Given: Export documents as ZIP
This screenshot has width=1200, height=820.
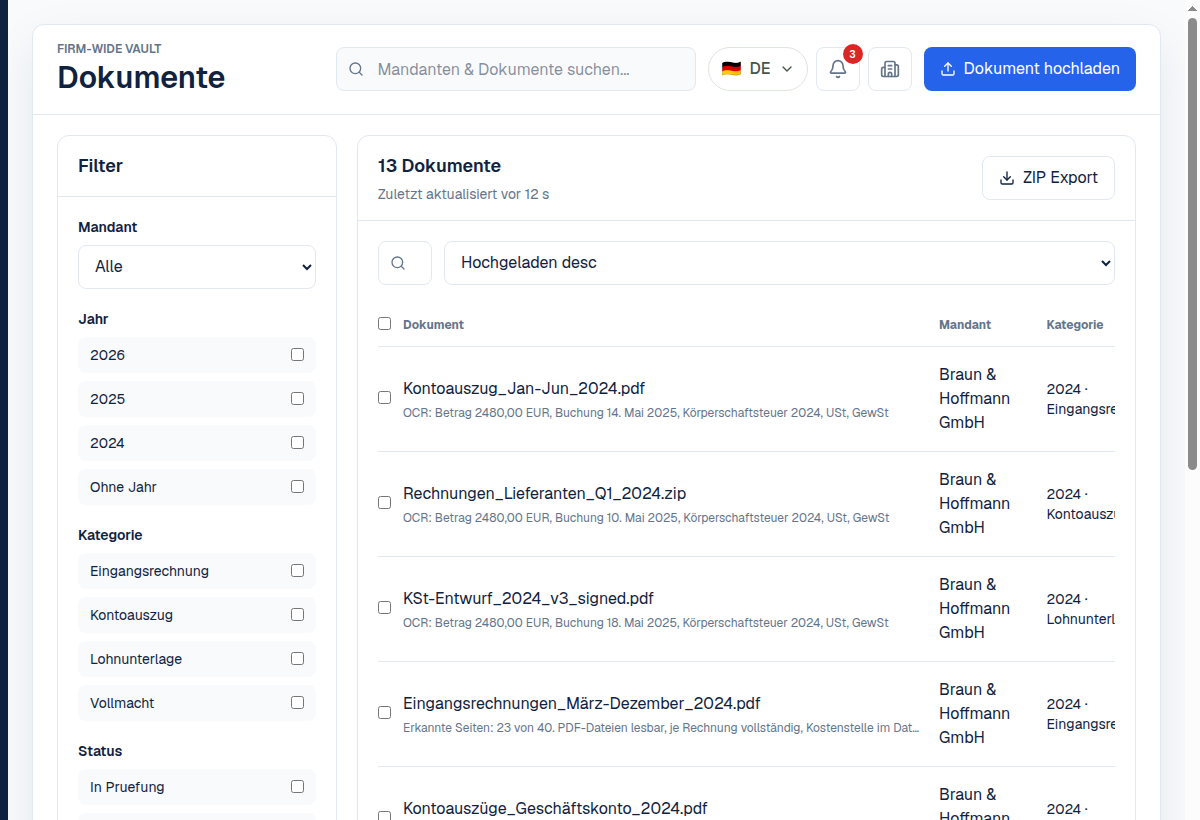Looking at the screenshot, I should point(1048,178).
